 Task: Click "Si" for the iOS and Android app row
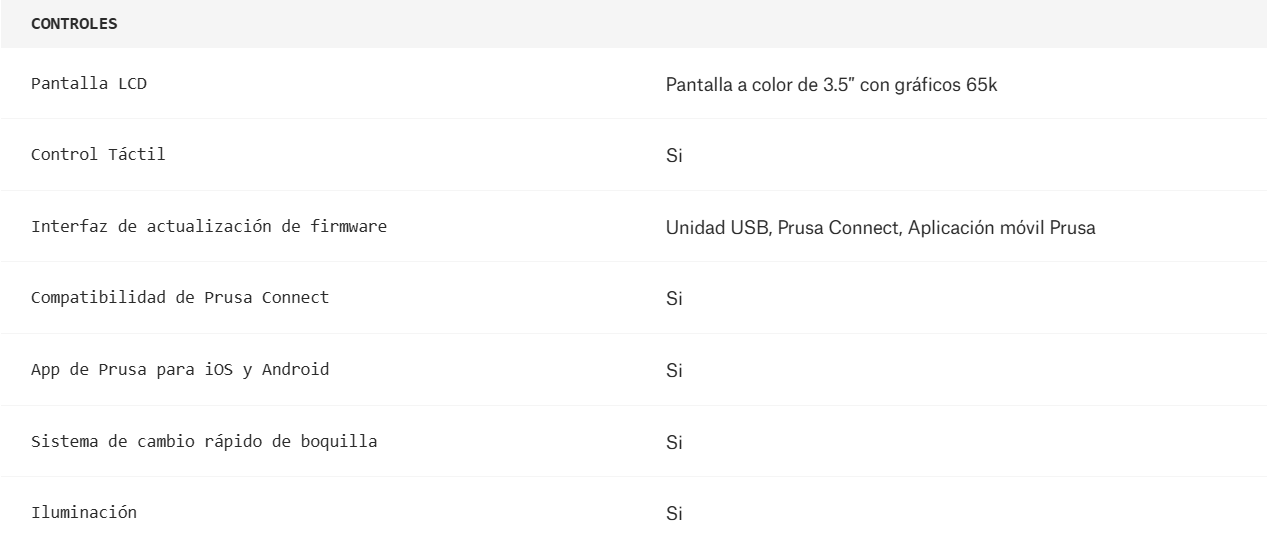[674, 371]
